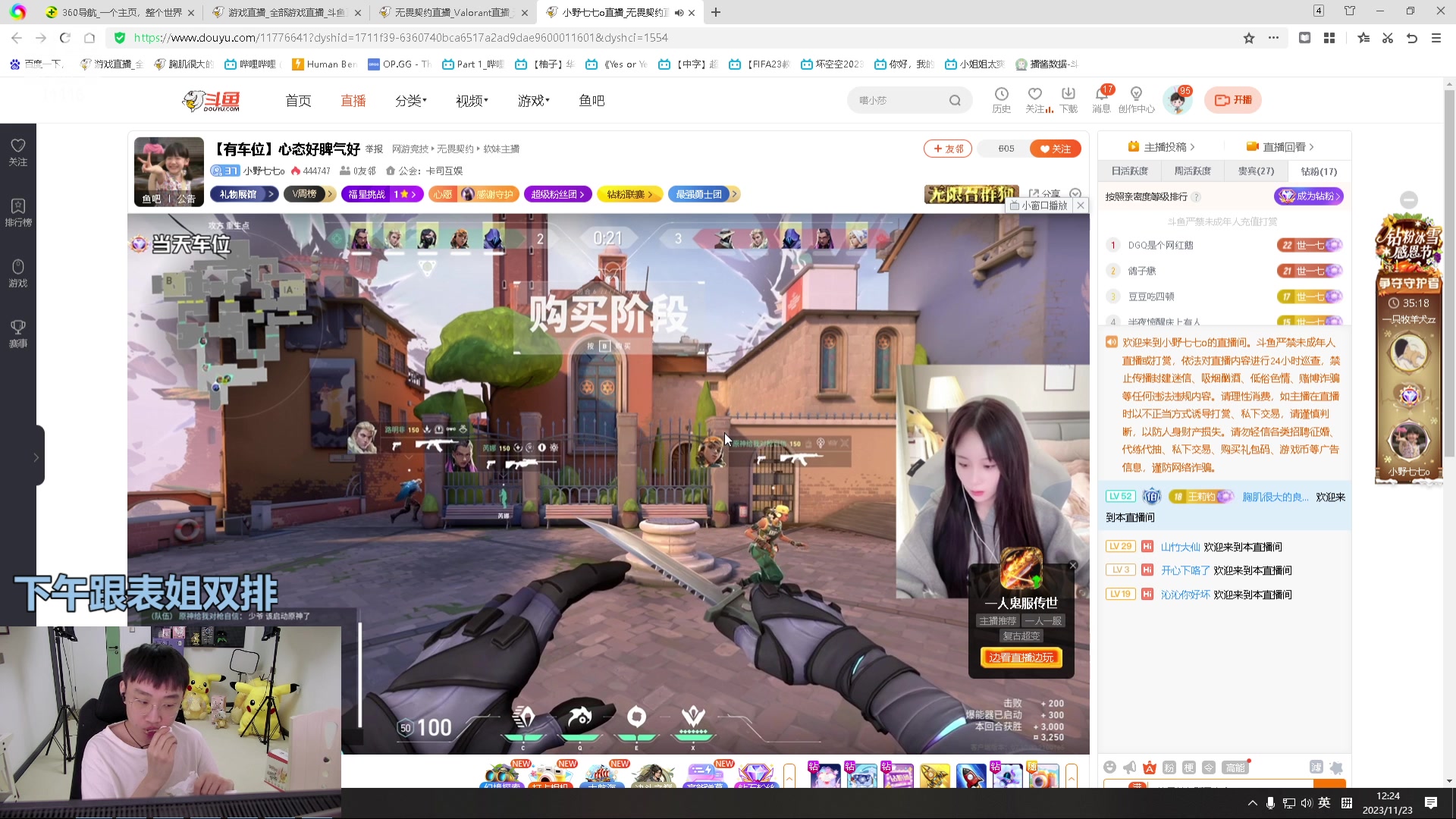Open 礼物展馆 pill

244,194
